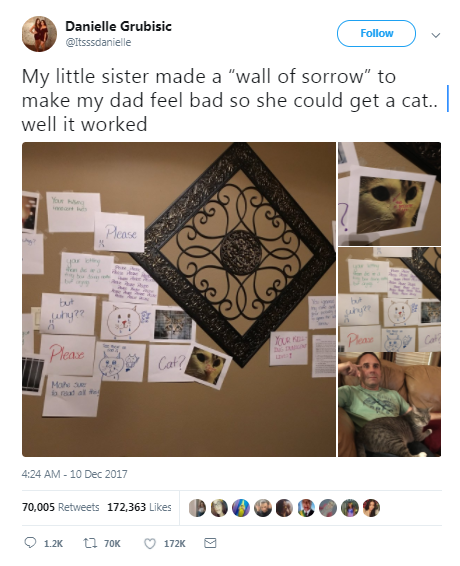Open the Danielle Grubisic name link
This screenshot has height=566, width=460.
pos(118,26)
